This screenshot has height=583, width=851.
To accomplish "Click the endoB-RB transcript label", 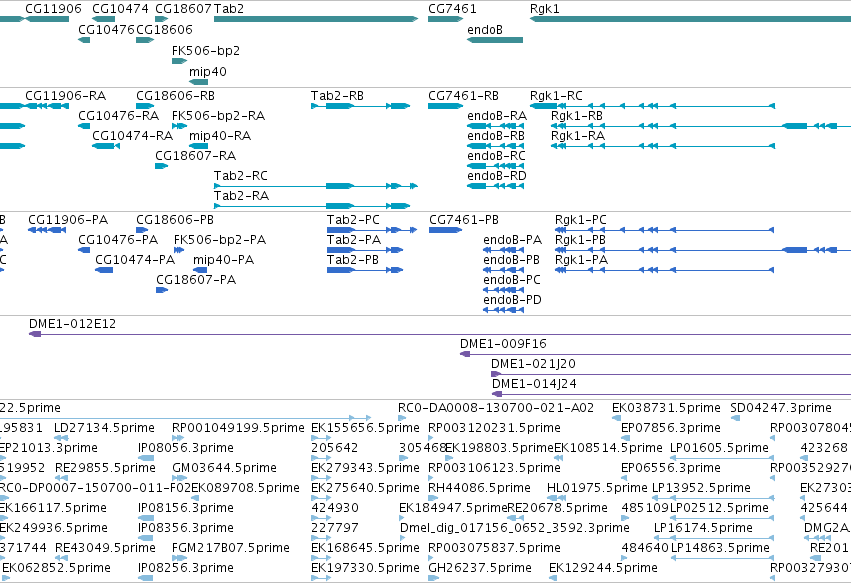I will [496, 136].
